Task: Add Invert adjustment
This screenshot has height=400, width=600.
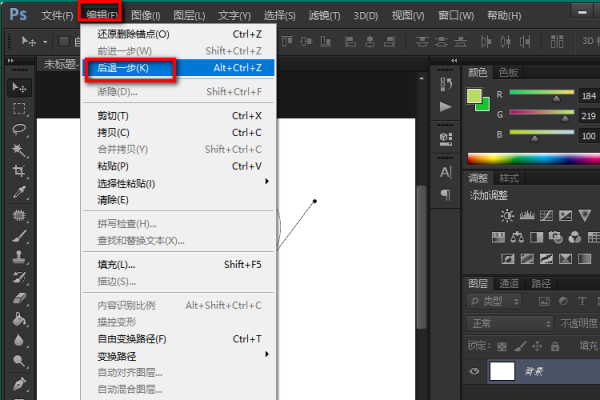Action: 507,259
